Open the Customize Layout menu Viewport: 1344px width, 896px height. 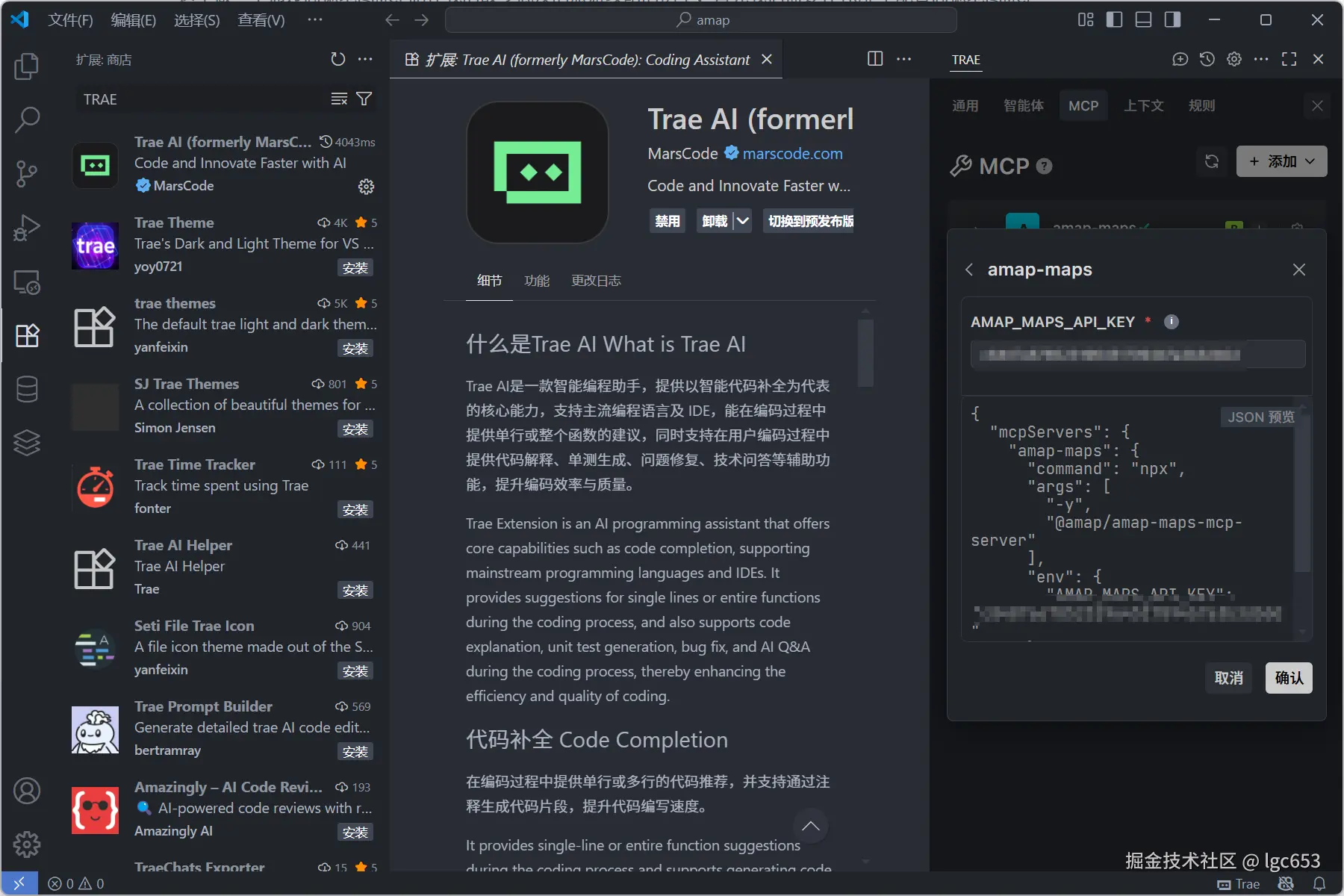pos(1086,20)
